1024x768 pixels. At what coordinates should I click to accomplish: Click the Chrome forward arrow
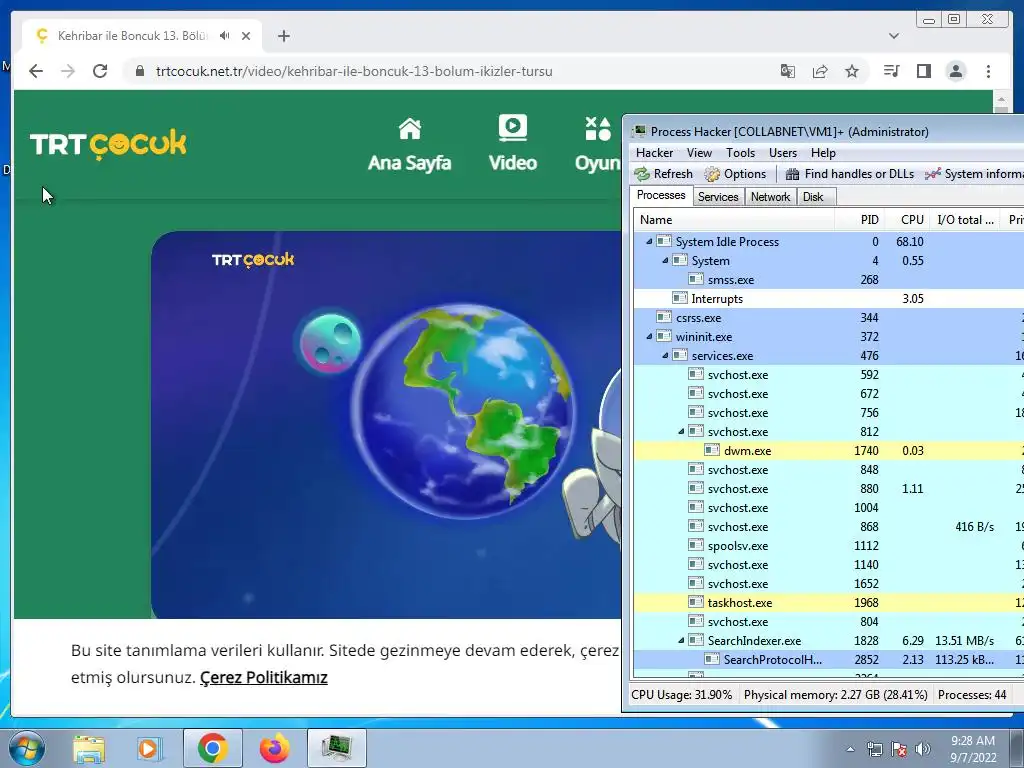click(x=68, y=71)
